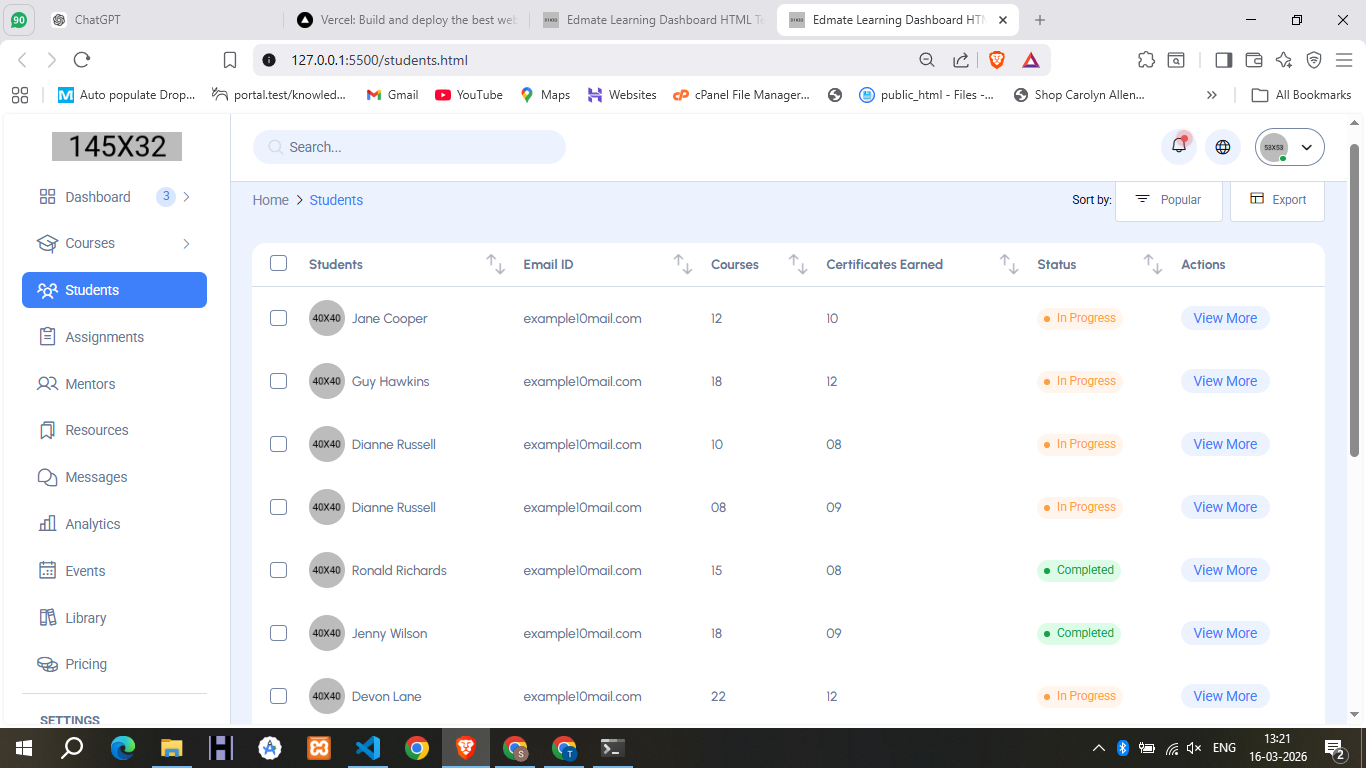
Task: Click the Events calendar icon in sidebar
Action: click(x=47, y=571)
